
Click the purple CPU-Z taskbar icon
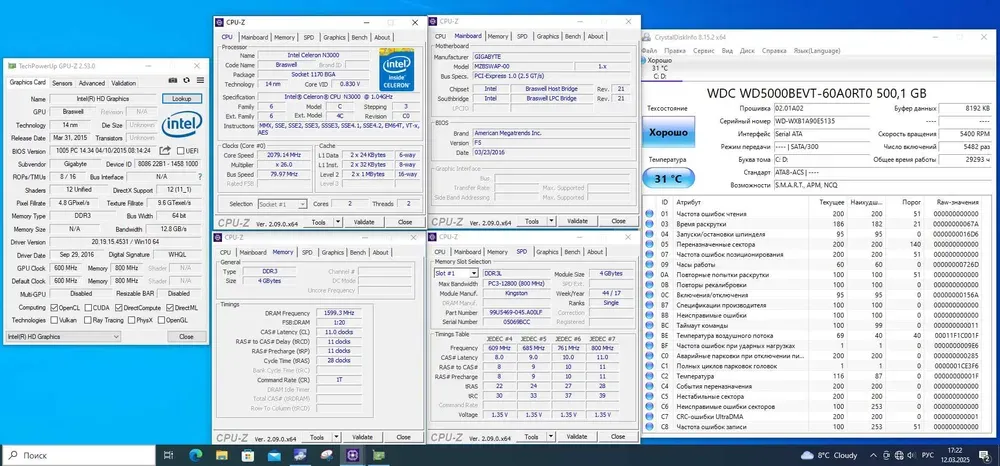[x=353, y=455]
